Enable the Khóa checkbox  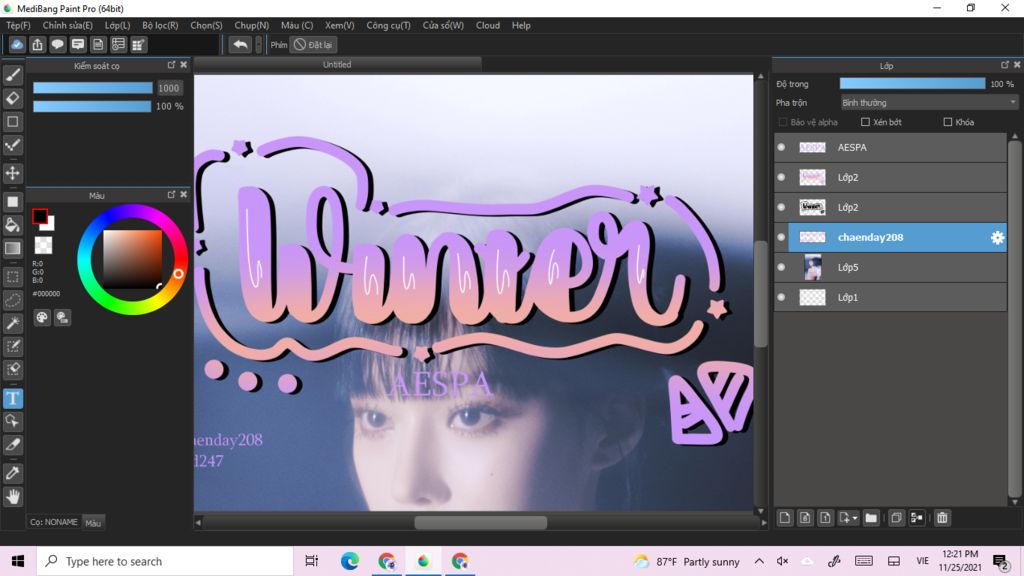tap(948, 122)
